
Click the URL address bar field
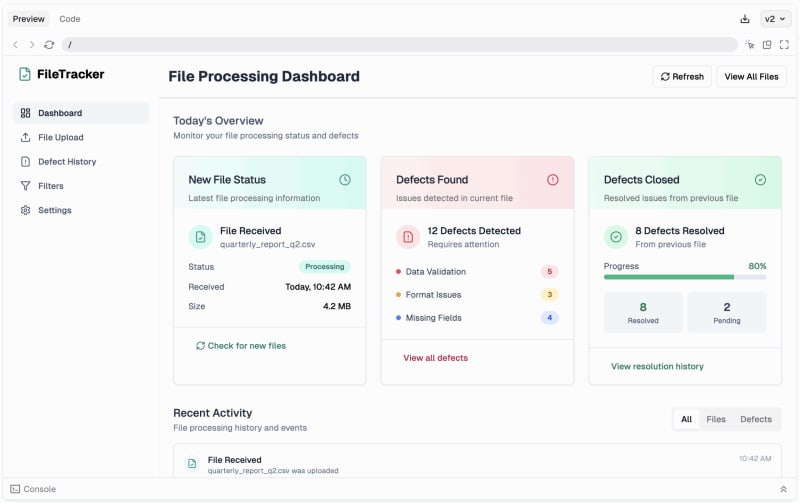(399, 45)
